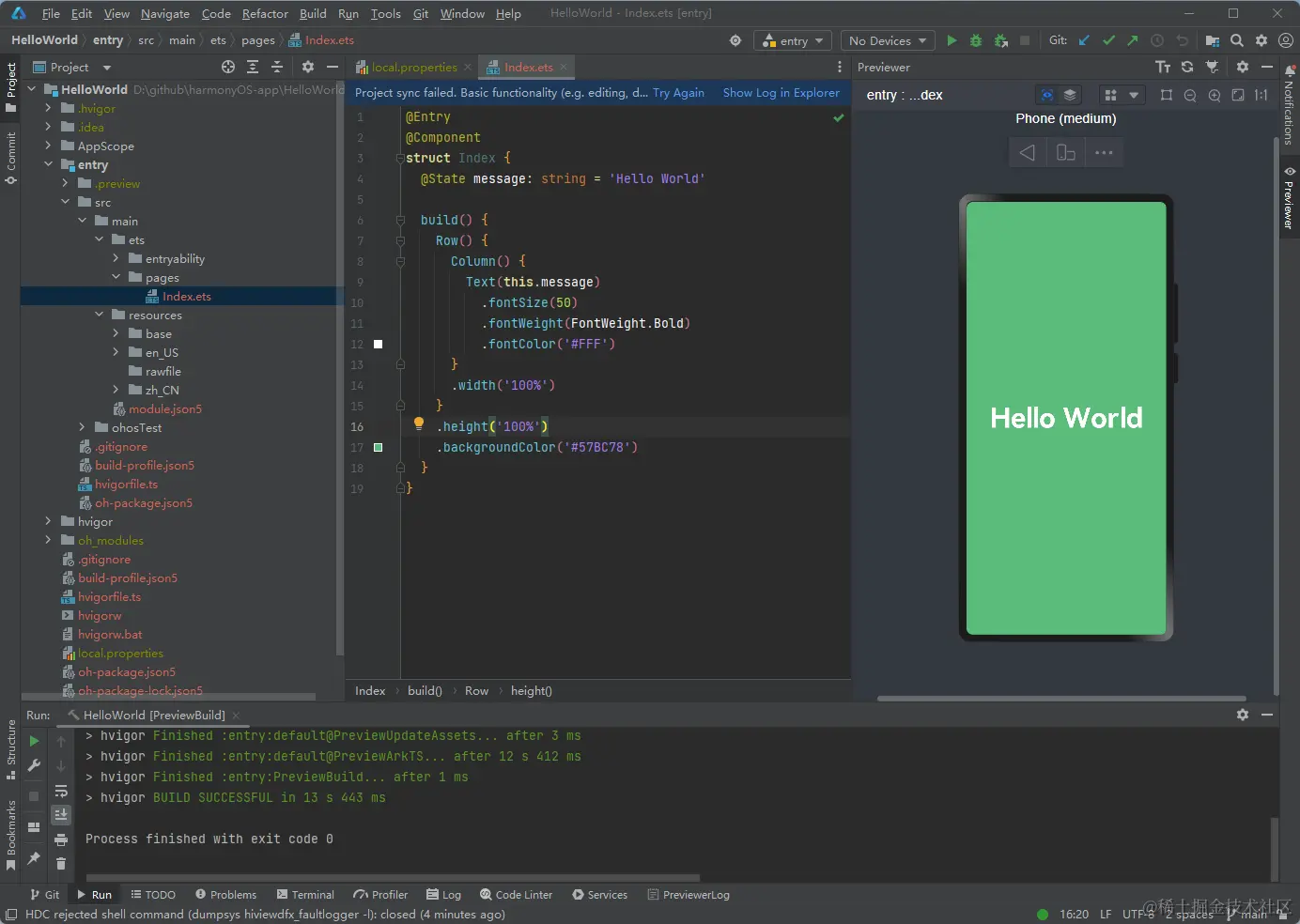Viewport: 1300px width, 924px height.
Task: Click the previewer back triangle button
Action: coord(1028,153)
